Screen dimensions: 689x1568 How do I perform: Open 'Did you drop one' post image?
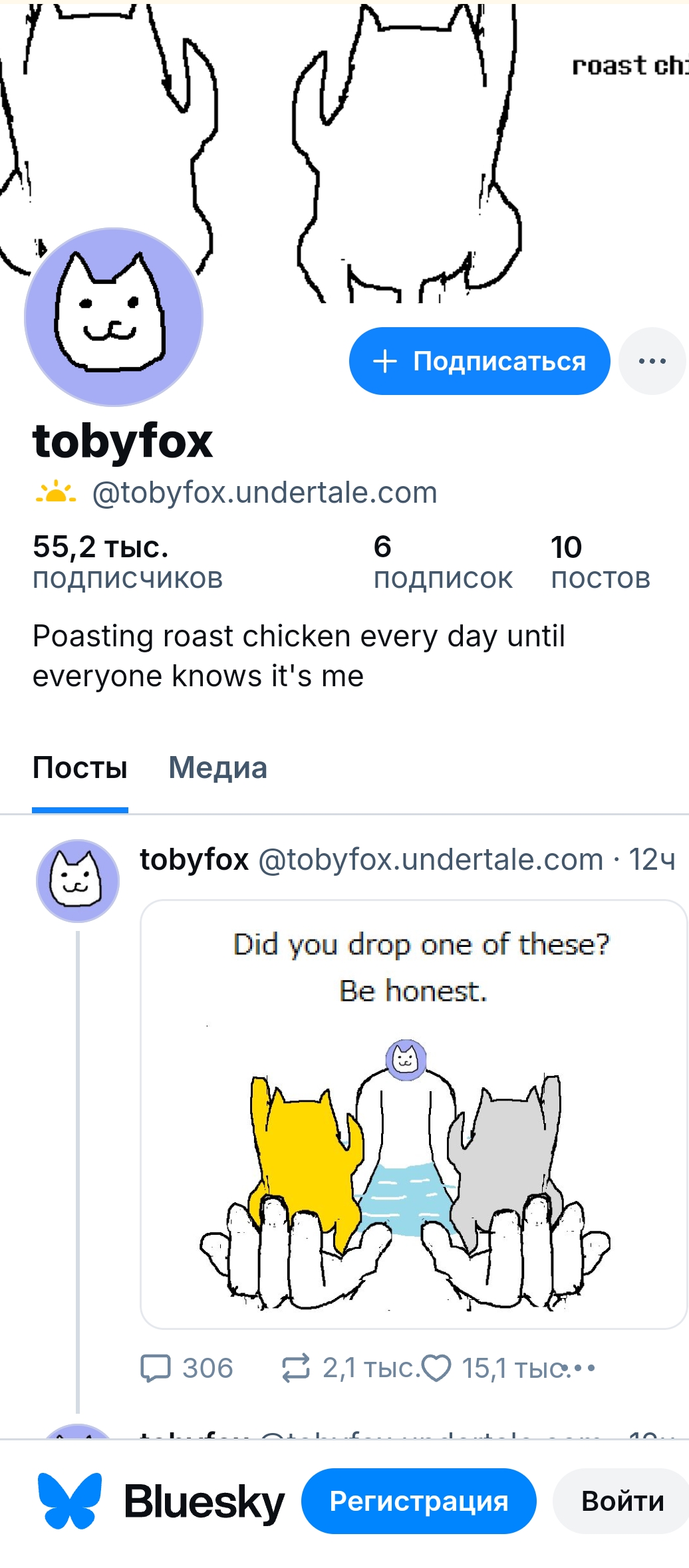[413, 1114]
